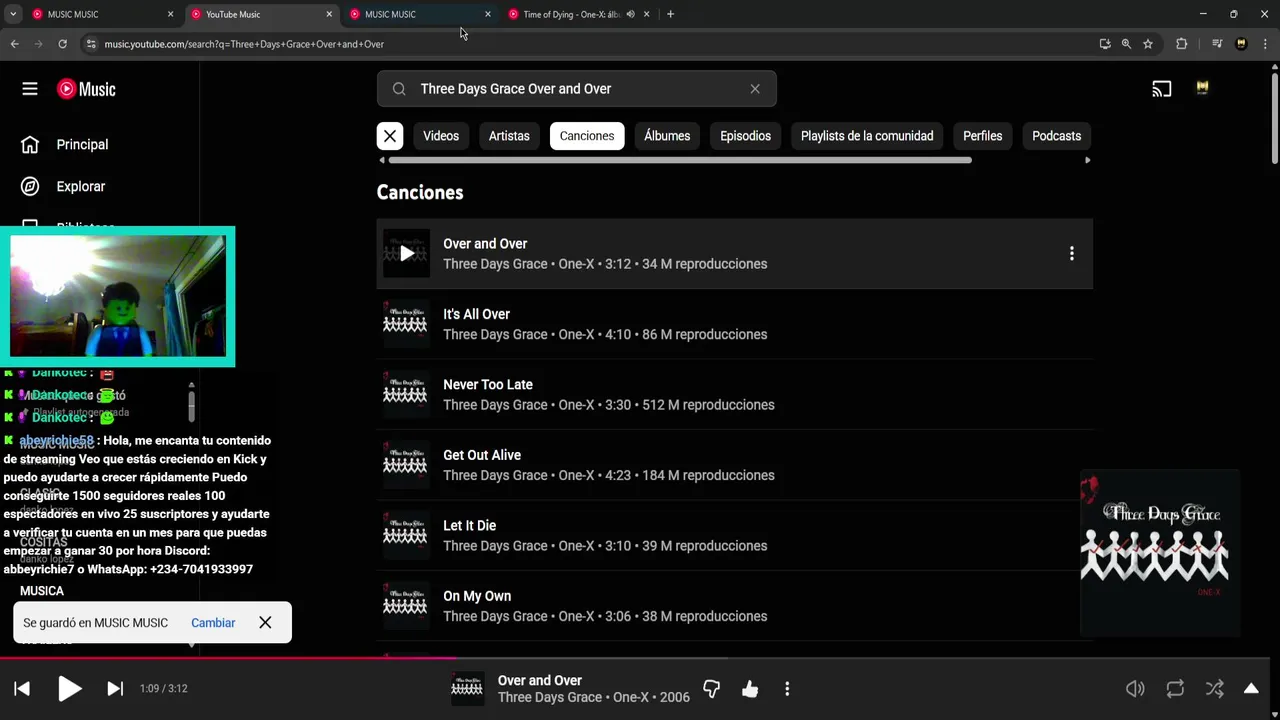Filter results by Episodios
This screenshot has height=720, width=1280.
pos(746,136)
